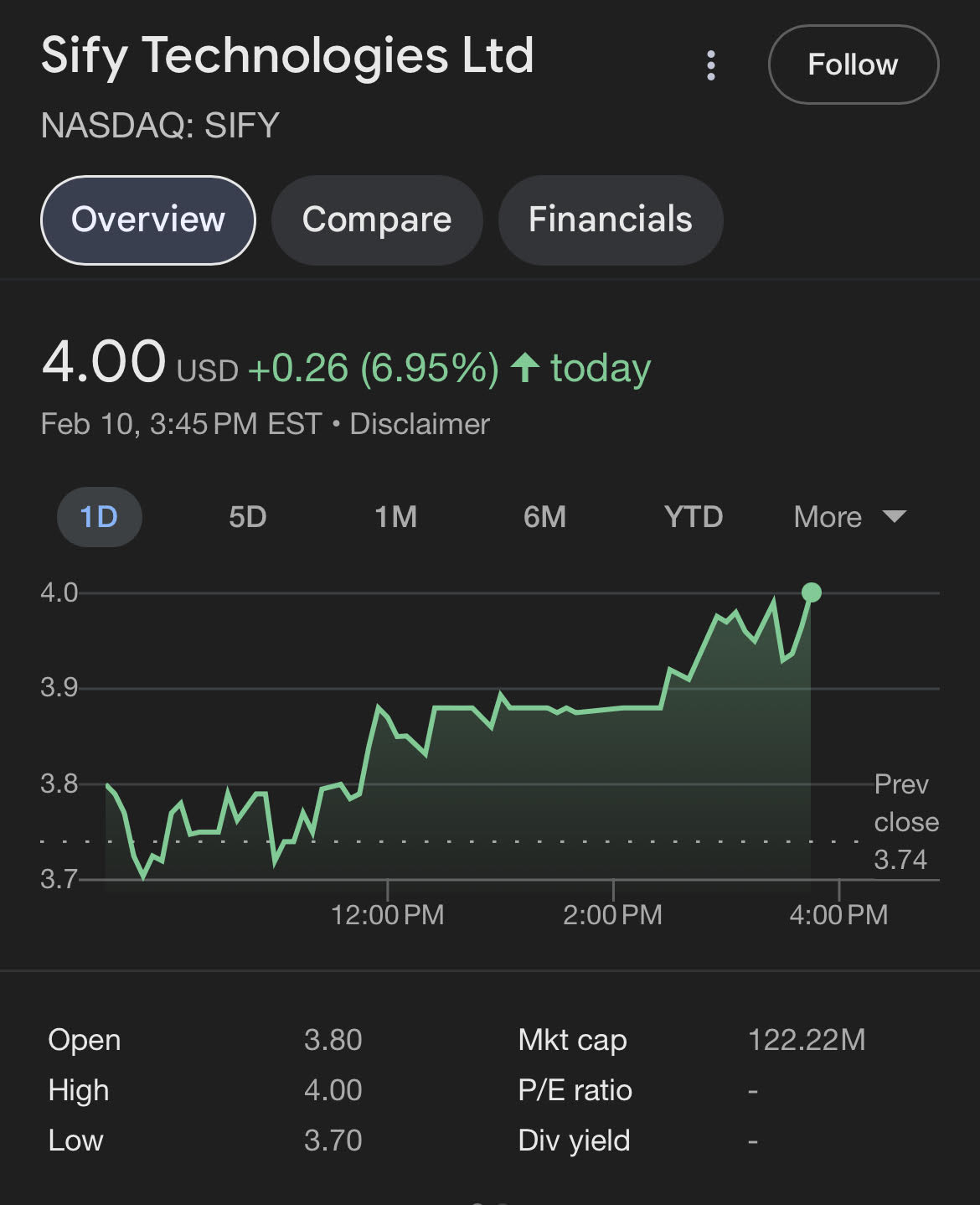Select the 6M chart range

pos(545,517)
